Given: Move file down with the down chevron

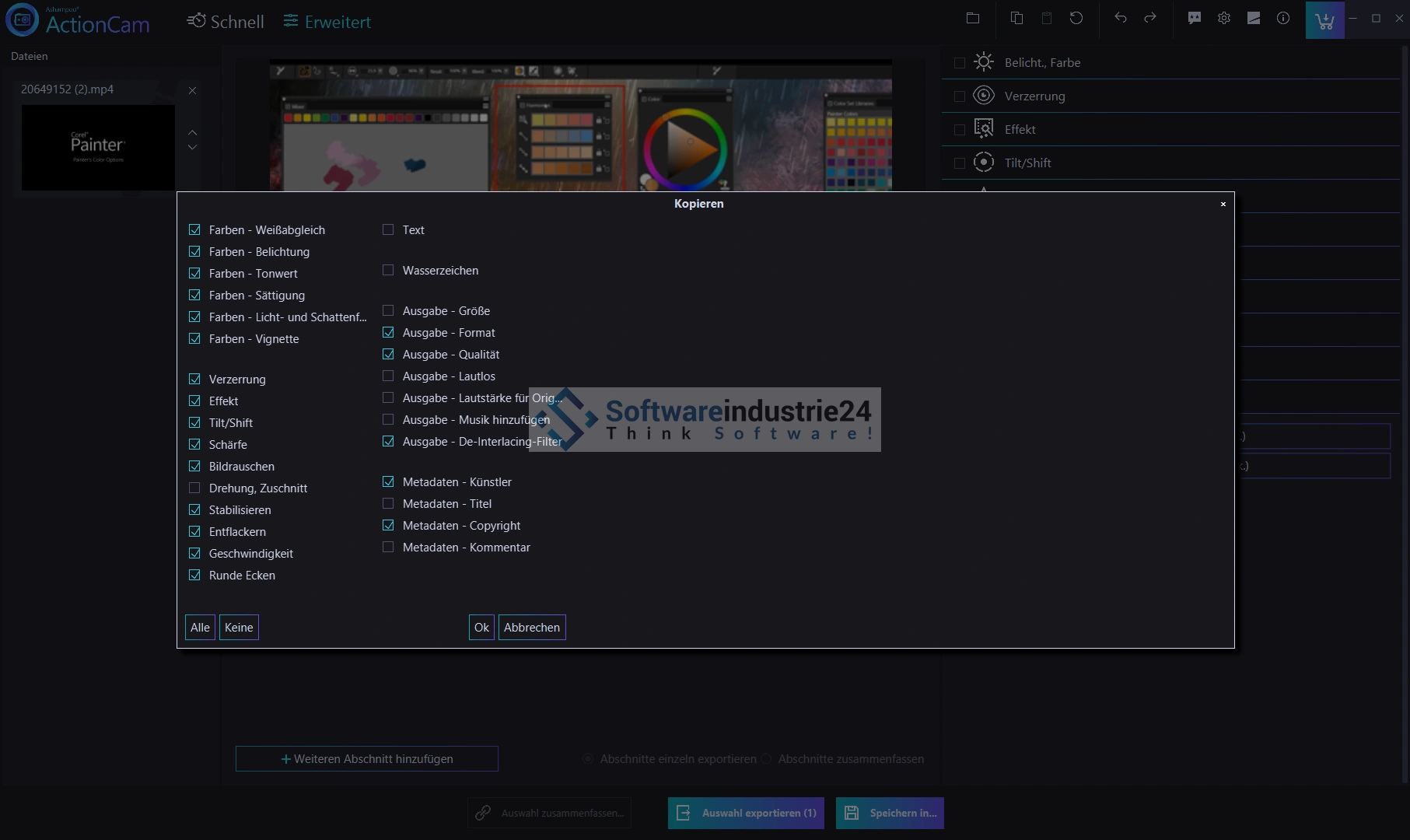Looking at the screenshot, I should coord(192,147).
